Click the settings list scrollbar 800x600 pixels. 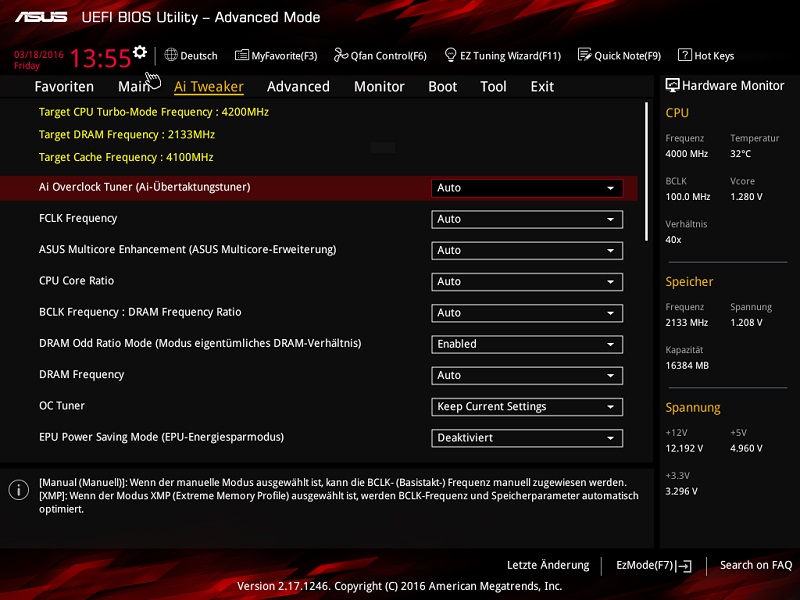(x=646, y=171)
